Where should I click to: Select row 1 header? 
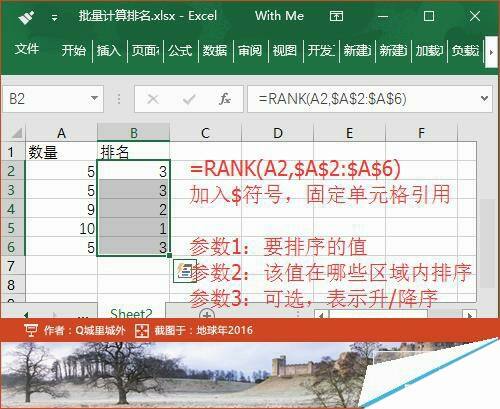[x=12, y=152]
